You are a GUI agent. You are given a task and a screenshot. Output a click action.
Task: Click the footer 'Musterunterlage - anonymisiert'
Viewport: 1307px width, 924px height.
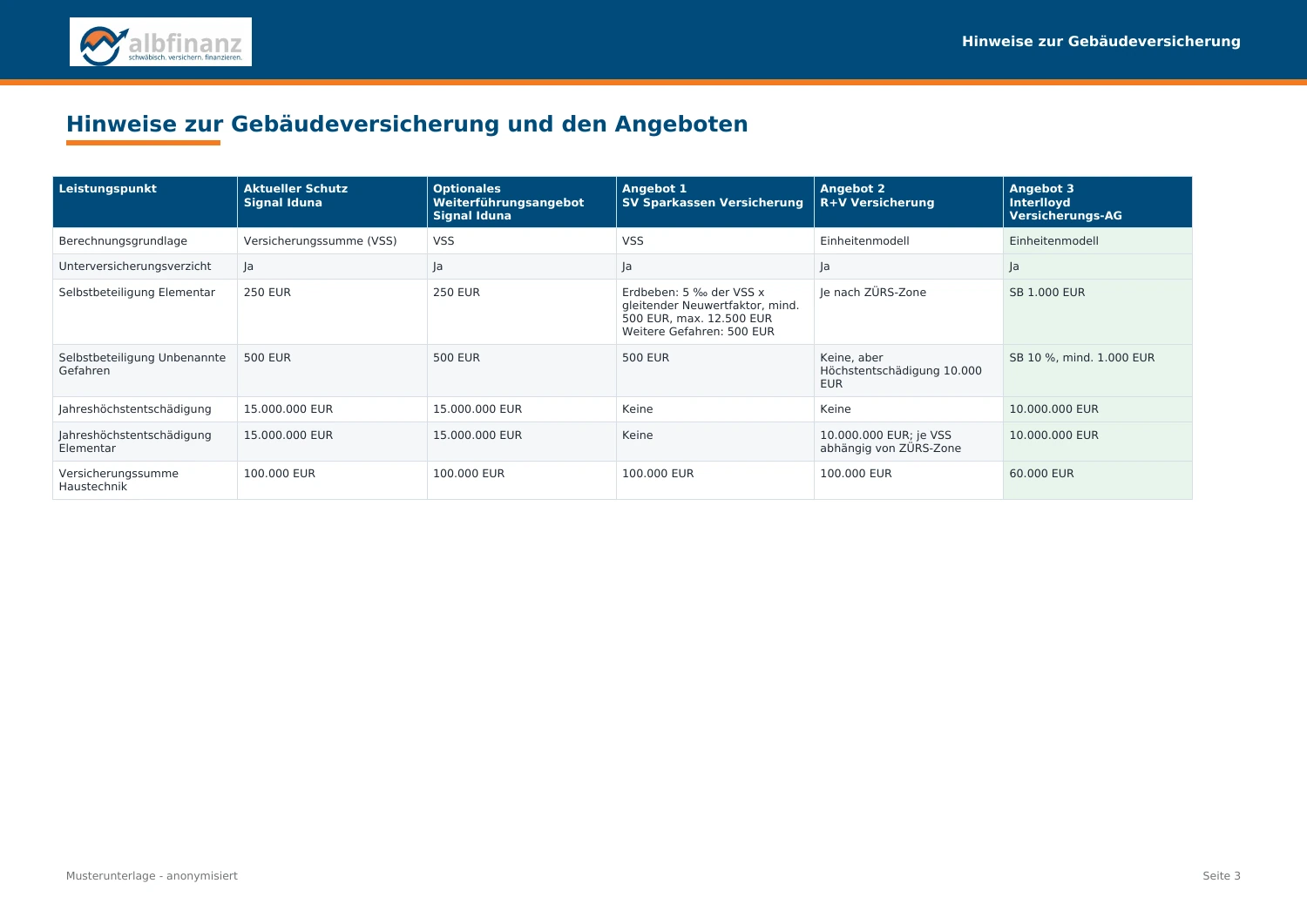tap(152, 876)
